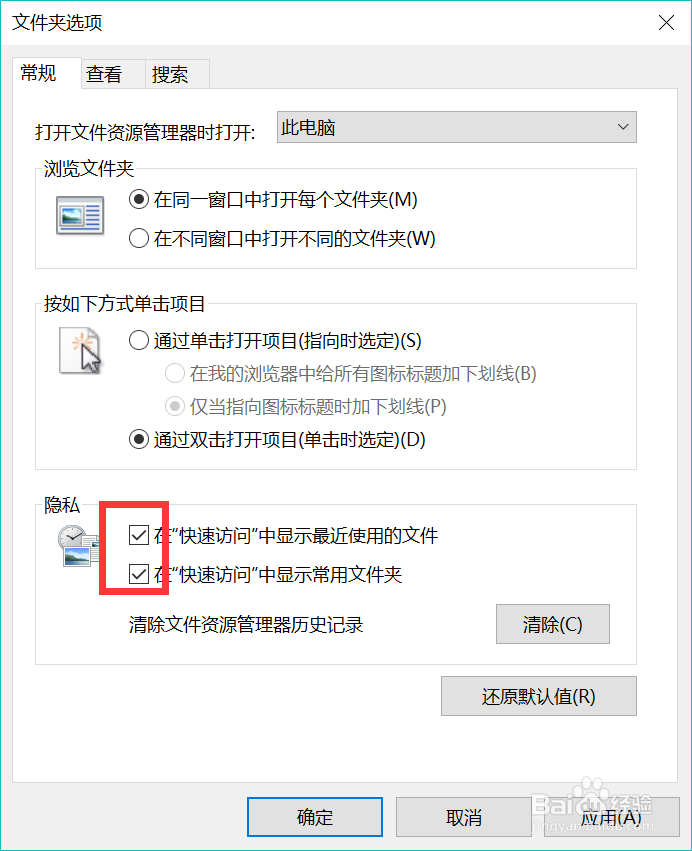Image resolution: width=692 pixels, height=851 pixels.
Task: Click 还原默认值(R) button
Action: coord(538,696)
